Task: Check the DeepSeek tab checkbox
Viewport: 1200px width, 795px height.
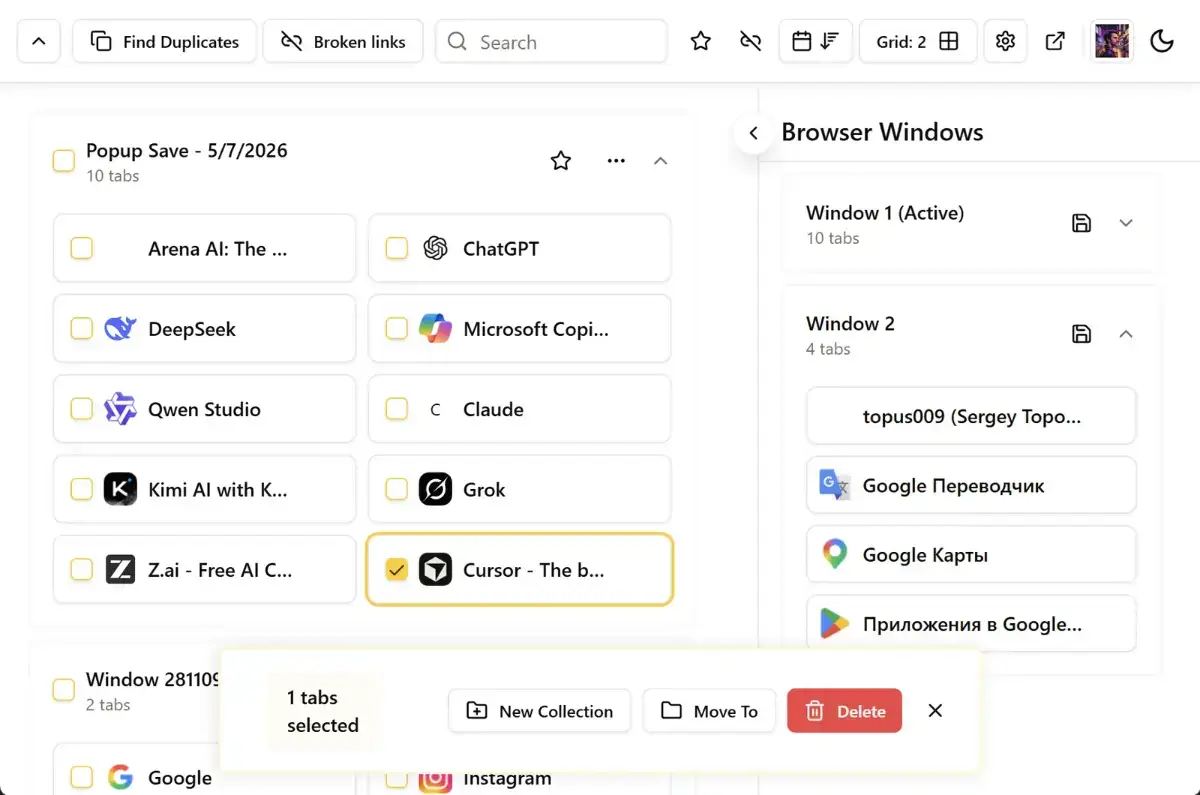Action: 82,328
